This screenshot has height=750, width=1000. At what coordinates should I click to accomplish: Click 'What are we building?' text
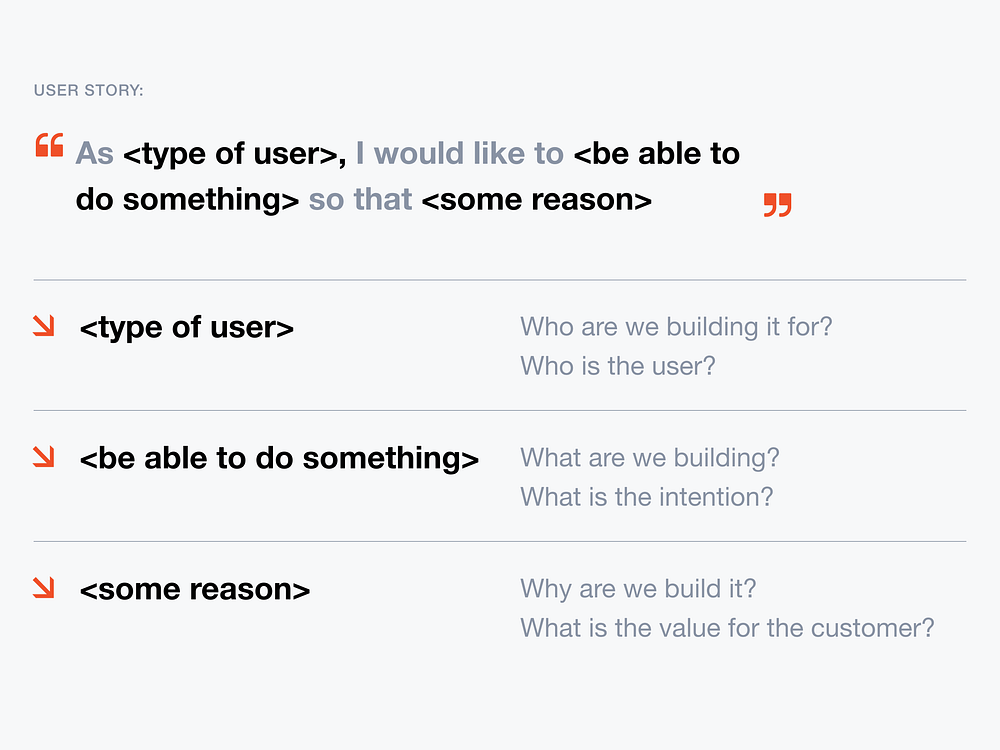[x=650, y=458]
